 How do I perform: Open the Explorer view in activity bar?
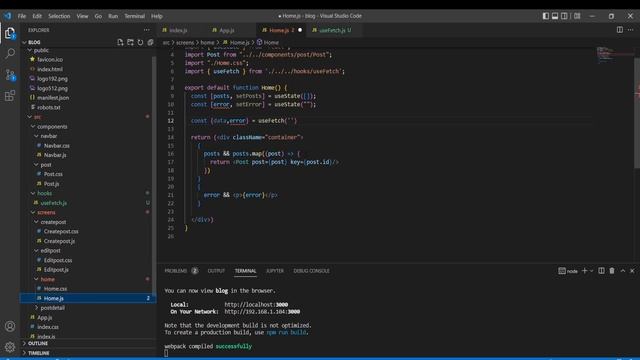coord(10,33)
